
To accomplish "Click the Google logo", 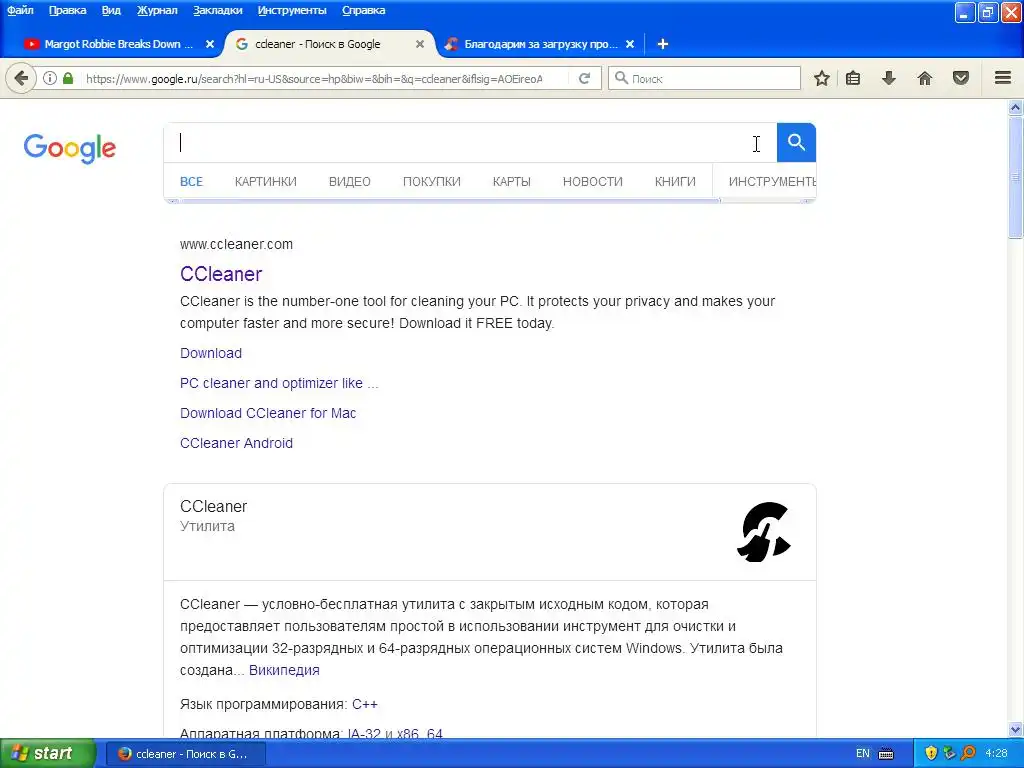I will (70, 148).
